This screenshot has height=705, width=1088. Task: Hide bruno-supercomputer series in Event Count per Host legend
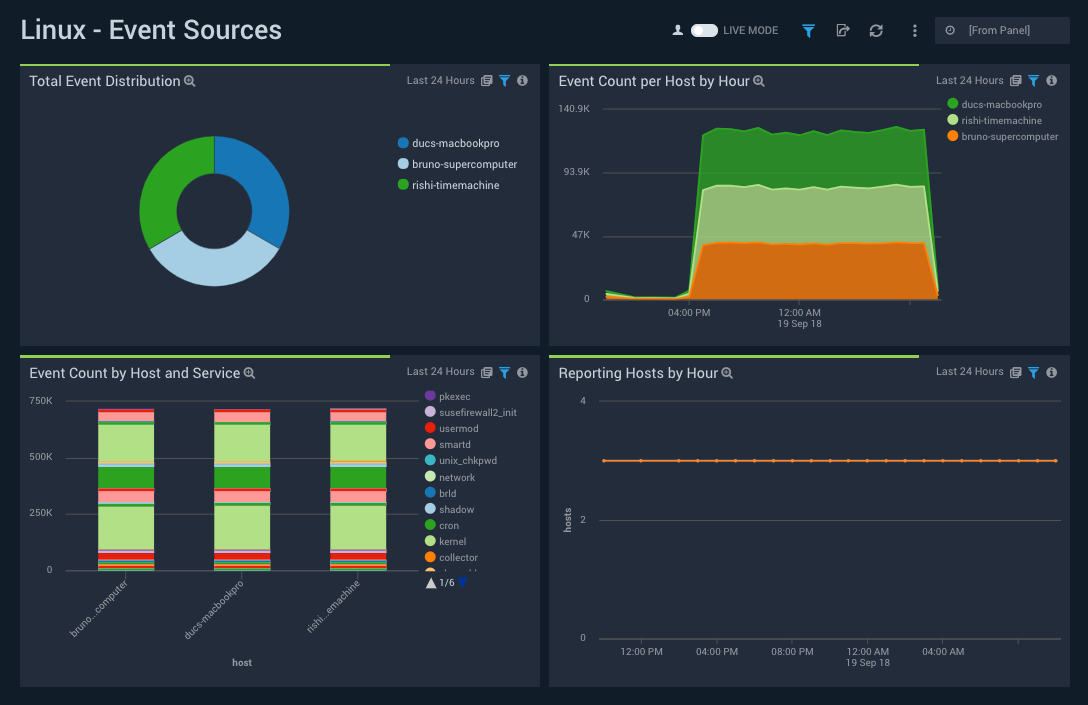[1002, 135]
